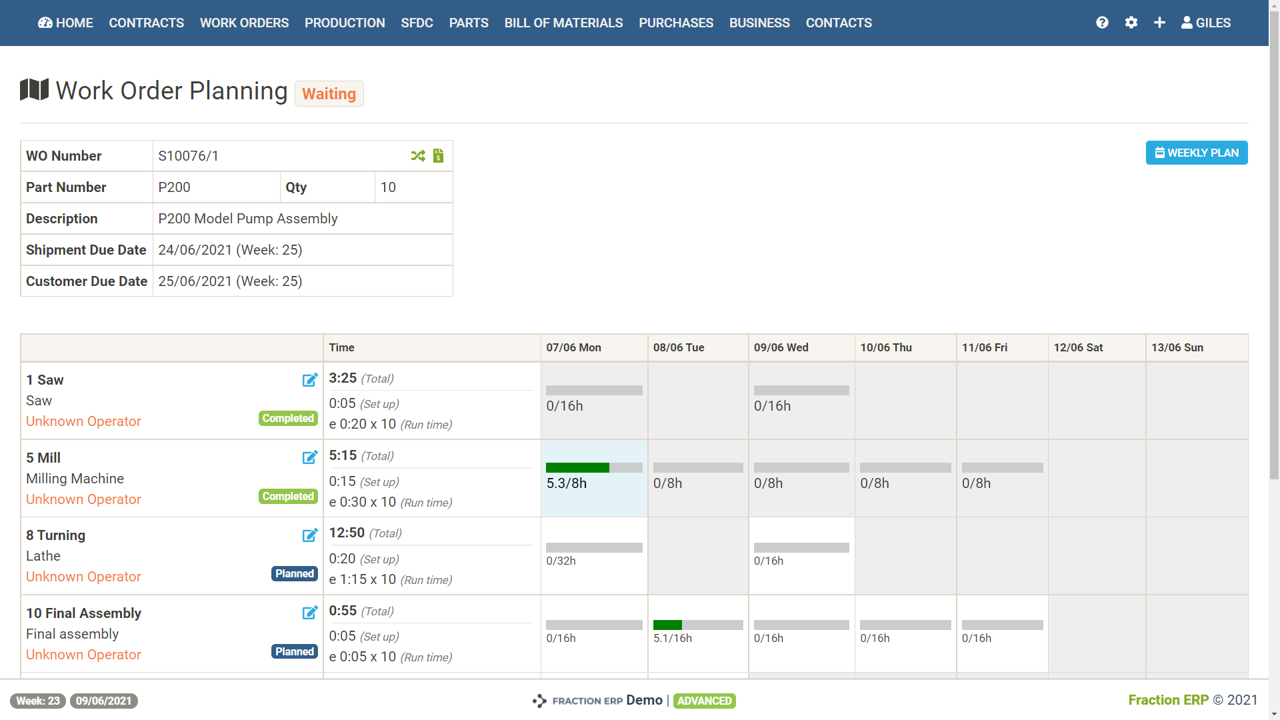
Task: Go to the Home page
Action: click(66, 22)
